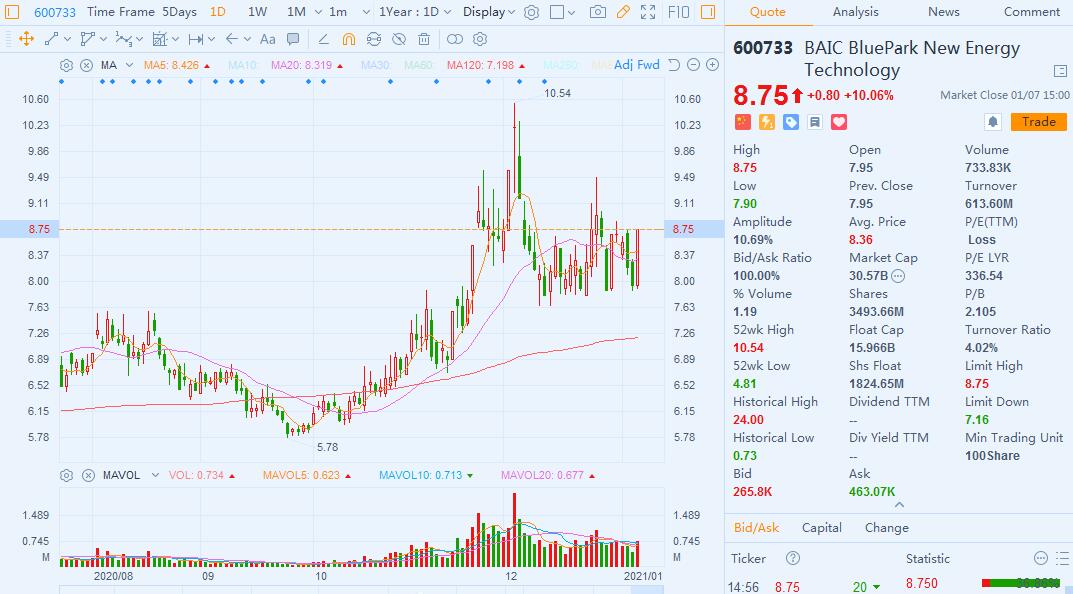This screenshot has width=1073, height=594.
Task: Click the magnet snap drawing tool
Action: pos(348,39)
